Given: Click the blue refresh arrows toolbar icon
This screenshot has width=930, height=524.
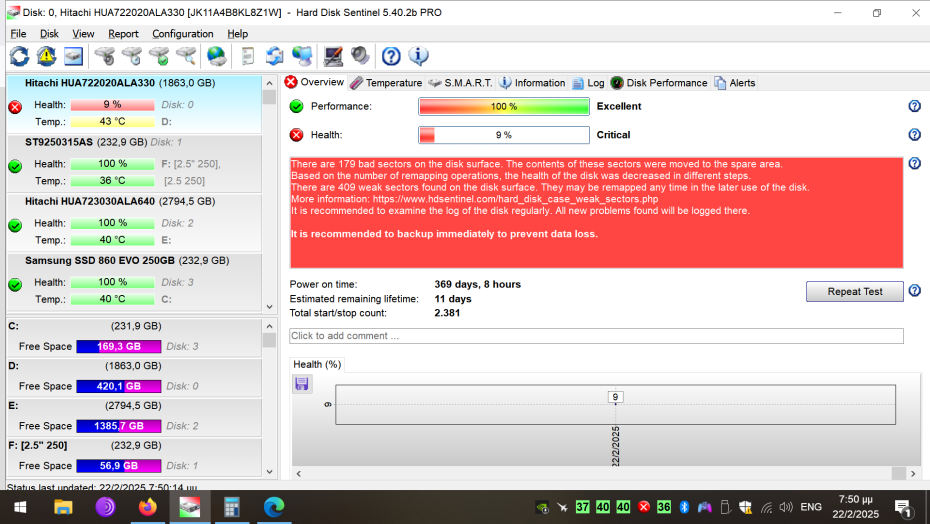Looking at the screenshot, I should (x=19, y=56).
